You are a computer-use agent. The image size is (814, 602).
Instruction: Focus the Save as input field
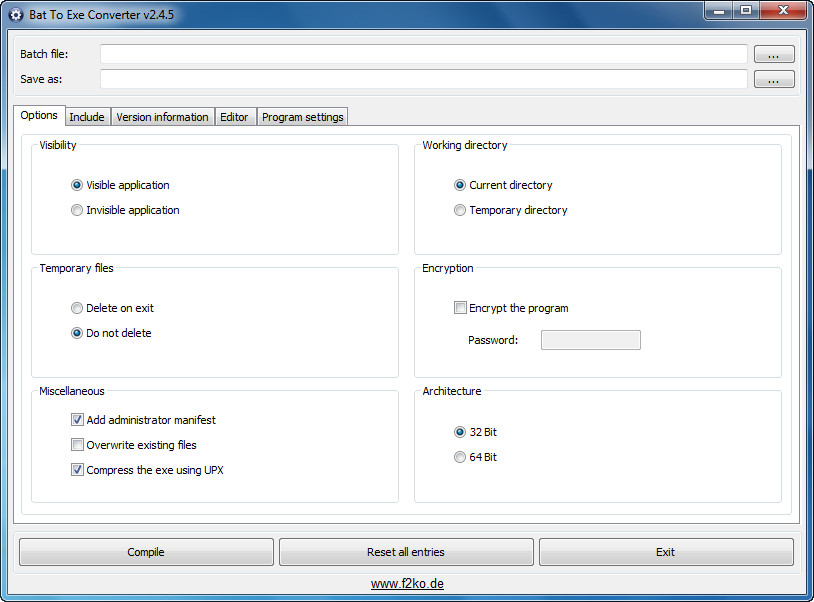click(424, 79)
